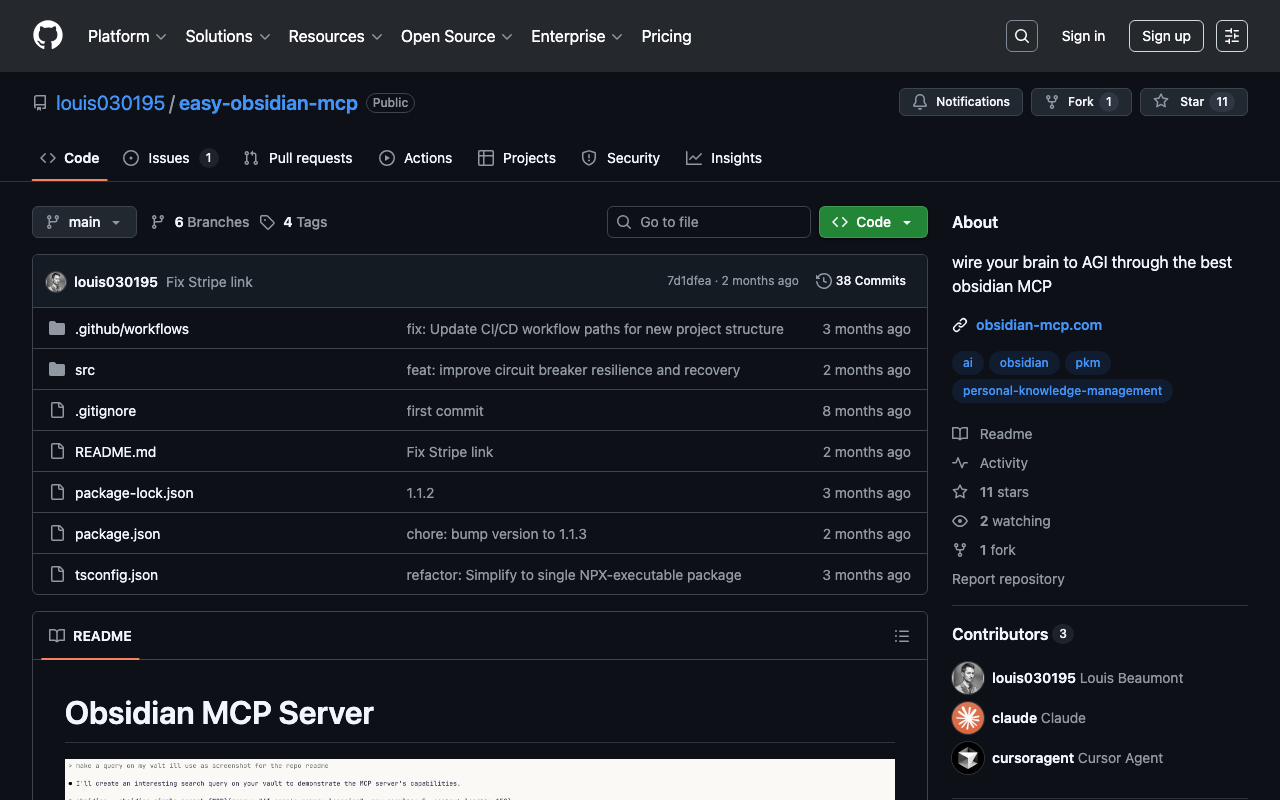Click the GitHub logo icon
The width and height of the screenshot is (1280, 800).
tap(48, 36)
